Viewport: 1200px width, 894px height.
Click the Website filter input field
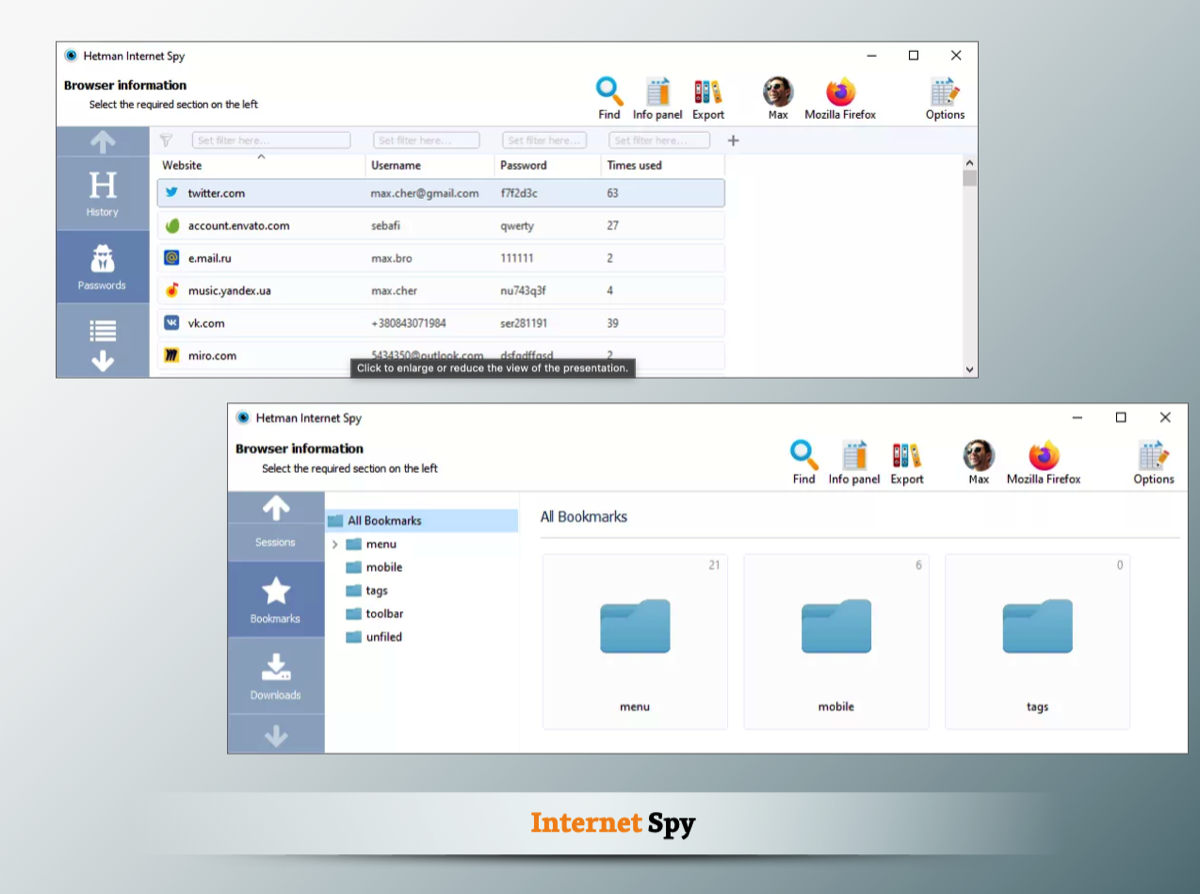270,141
